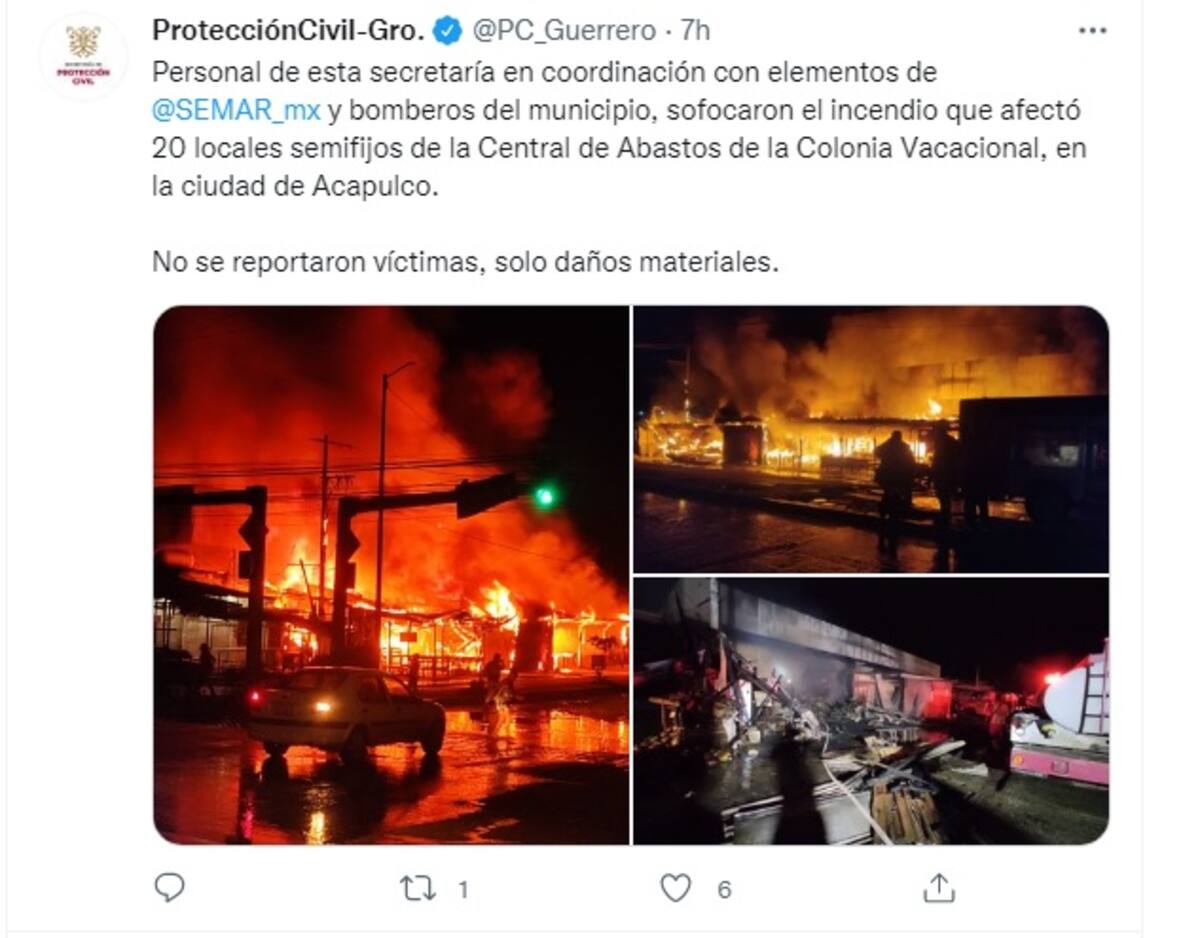The width and height of the screenshot is (1200, 938).
Task: Click the white car in the left fire photo
Action: coord(345,712)
